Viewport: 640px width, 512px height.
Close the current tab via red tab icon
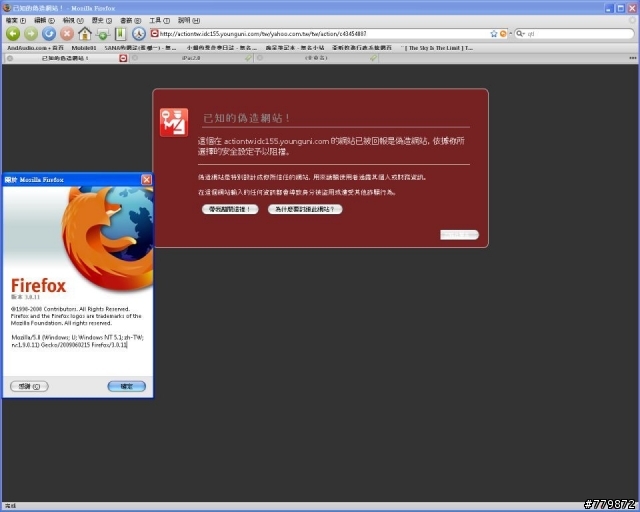coord(123,58)
